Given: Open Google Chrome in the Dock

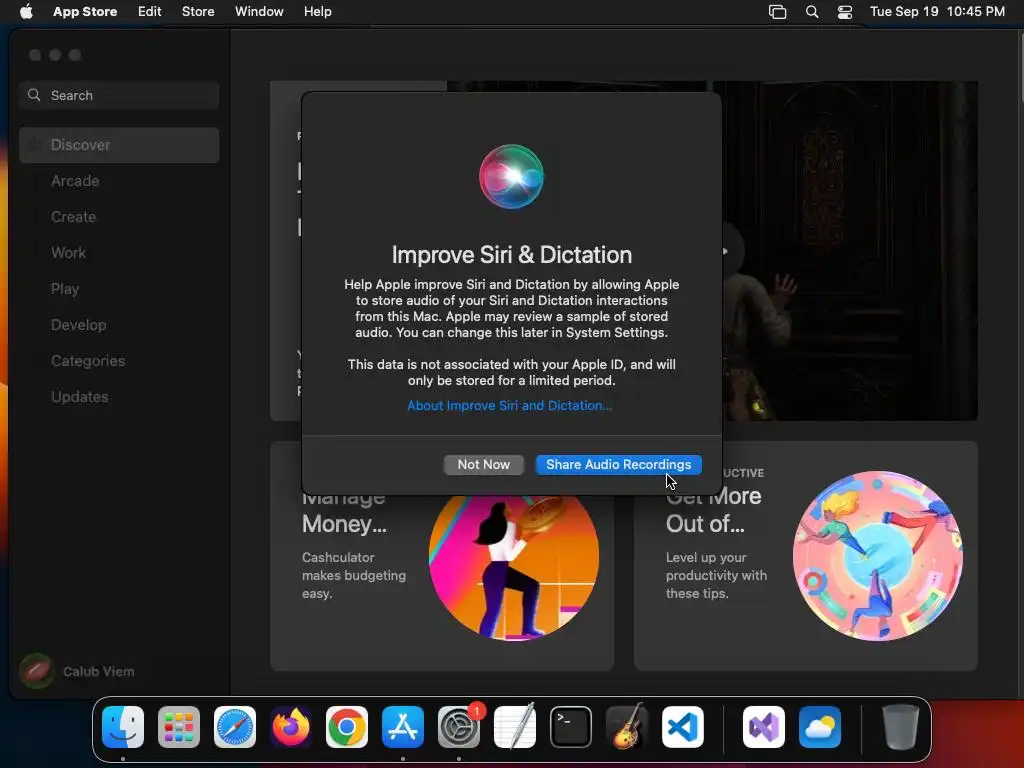Looking at the screenshot, I should point(347,727).
